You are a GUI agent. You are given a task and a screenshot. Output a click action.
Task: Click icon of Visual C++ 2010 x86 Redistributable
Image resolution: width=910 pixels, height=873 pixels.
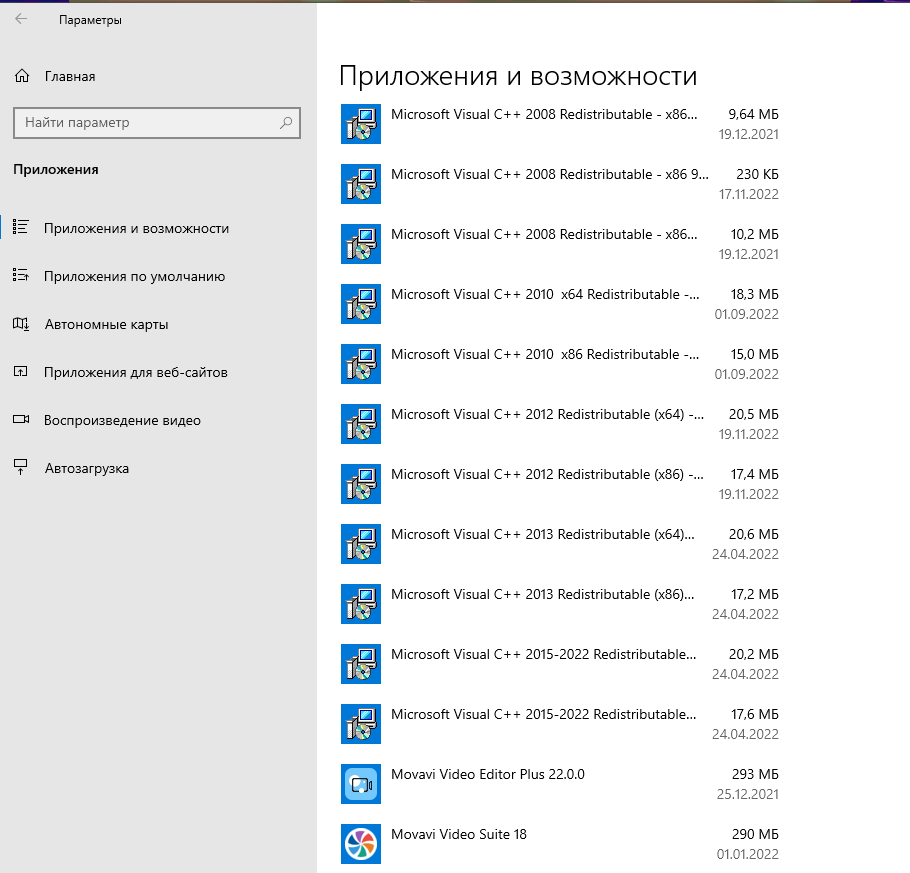click(x=361, y=364)
